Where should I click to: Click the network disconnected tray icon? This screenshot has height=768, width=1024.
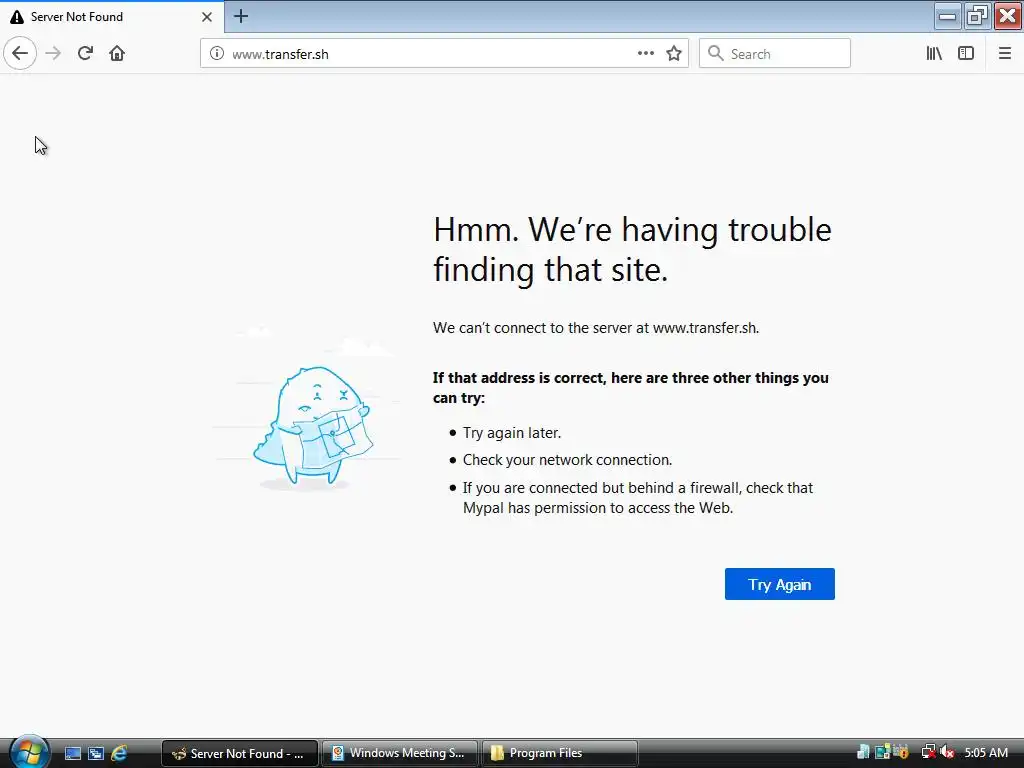point(928,753)
